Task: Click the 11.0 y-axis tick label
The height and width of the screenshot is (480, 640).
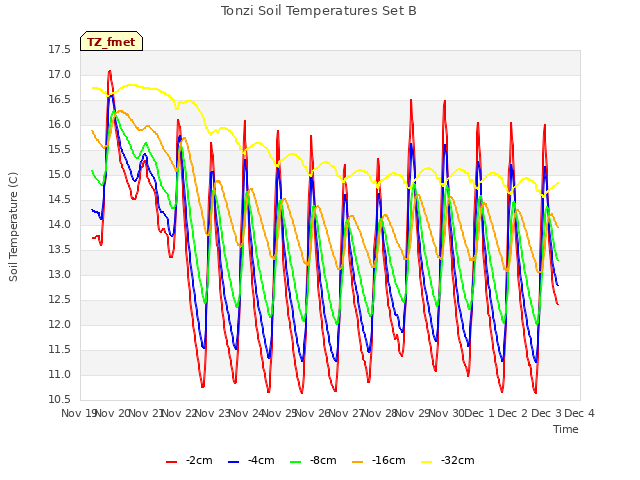Action: pyautogui.click(x=60, y=375)
